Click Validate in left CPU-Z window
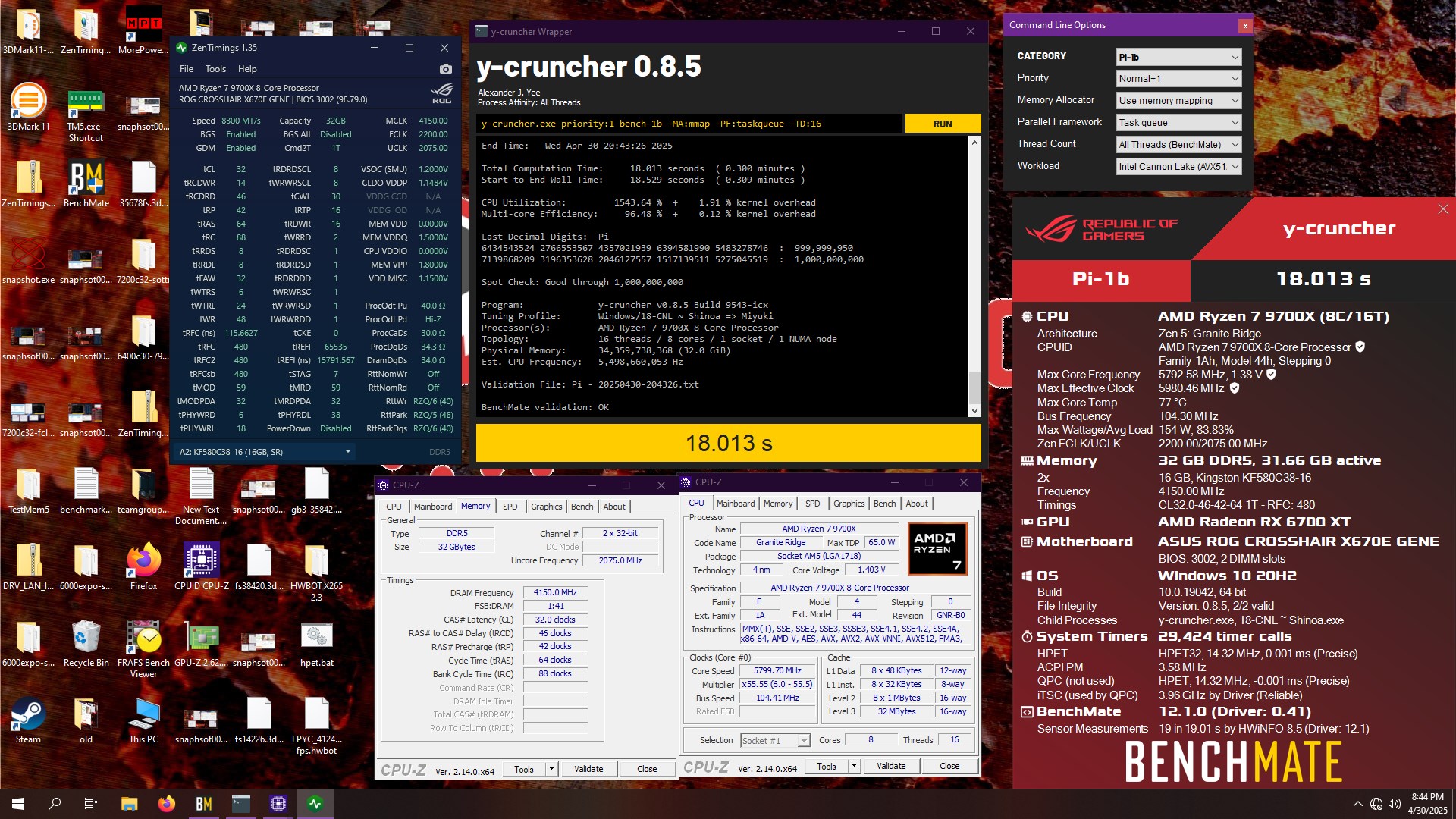 [x=588, y=769]
